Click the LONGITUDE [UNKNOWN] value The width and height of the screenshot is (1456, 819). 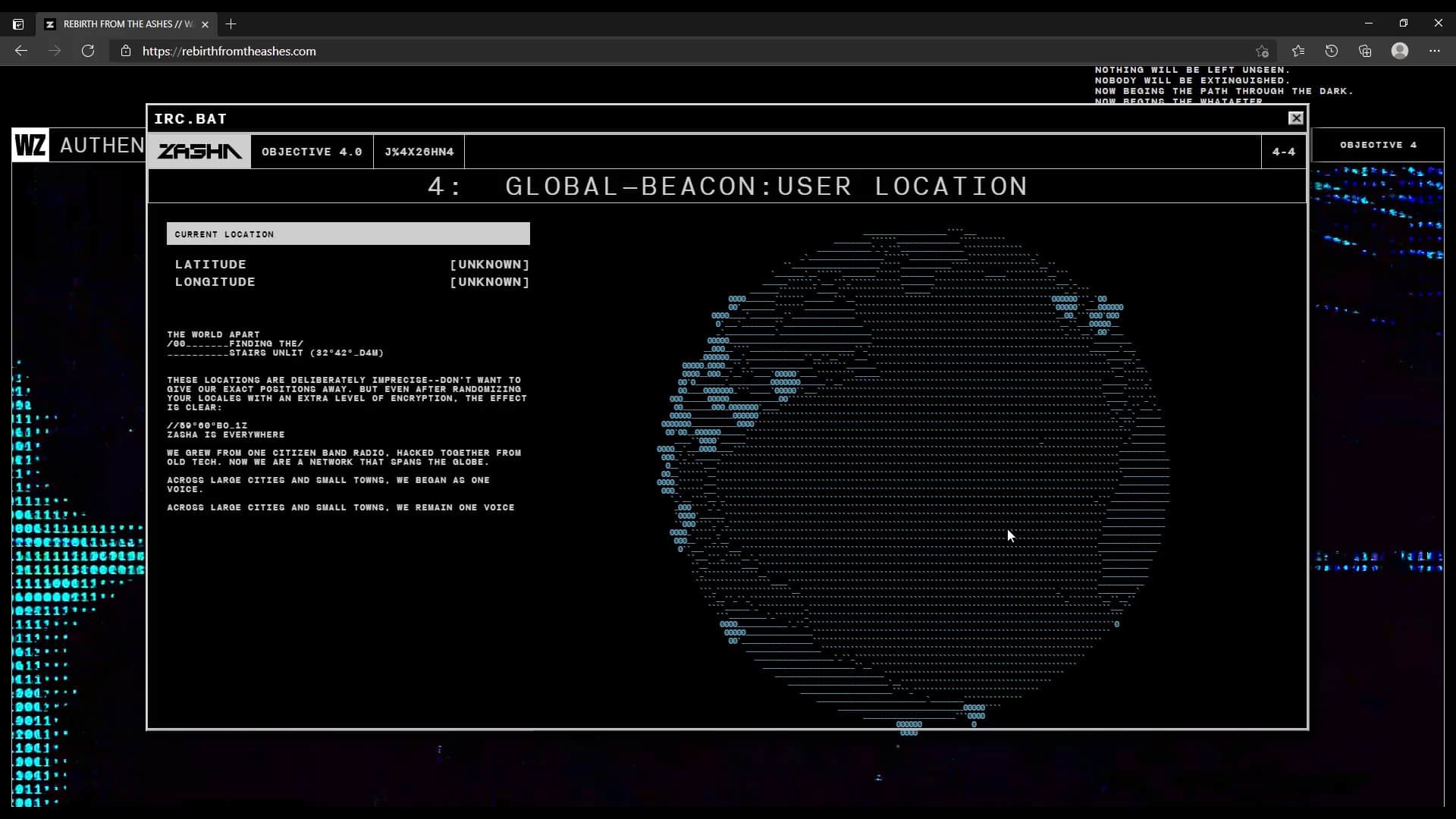pyautogui.click(x=489, y=282)
